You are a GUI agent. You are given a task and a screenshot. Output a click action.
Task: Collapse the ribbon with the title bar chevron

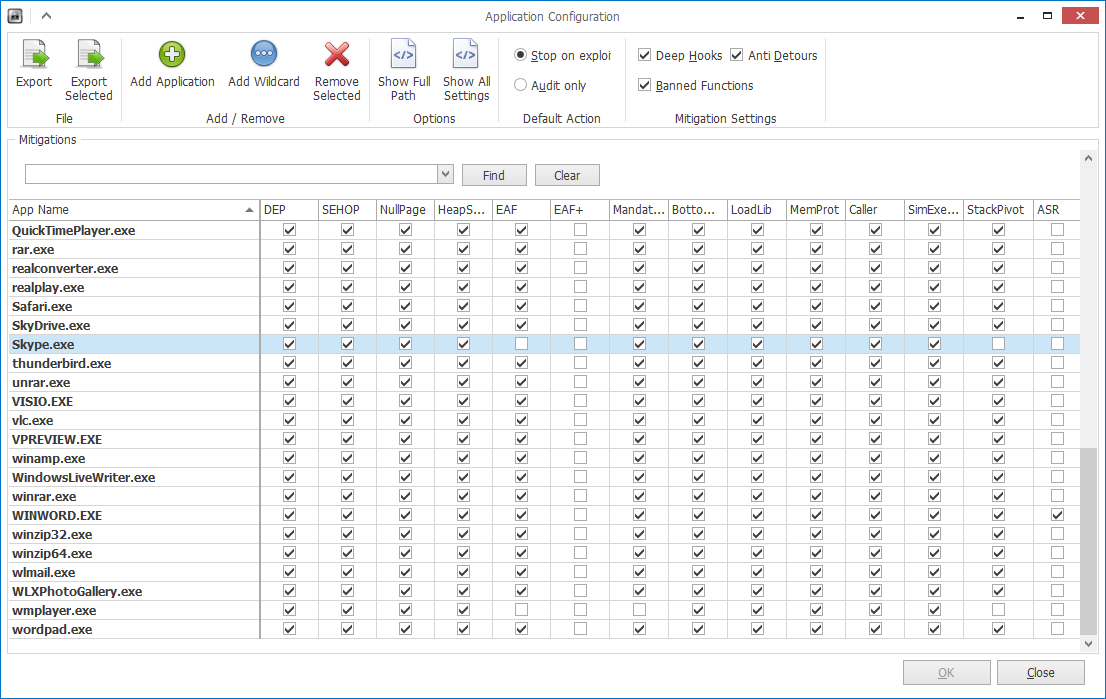coord(46,16)
